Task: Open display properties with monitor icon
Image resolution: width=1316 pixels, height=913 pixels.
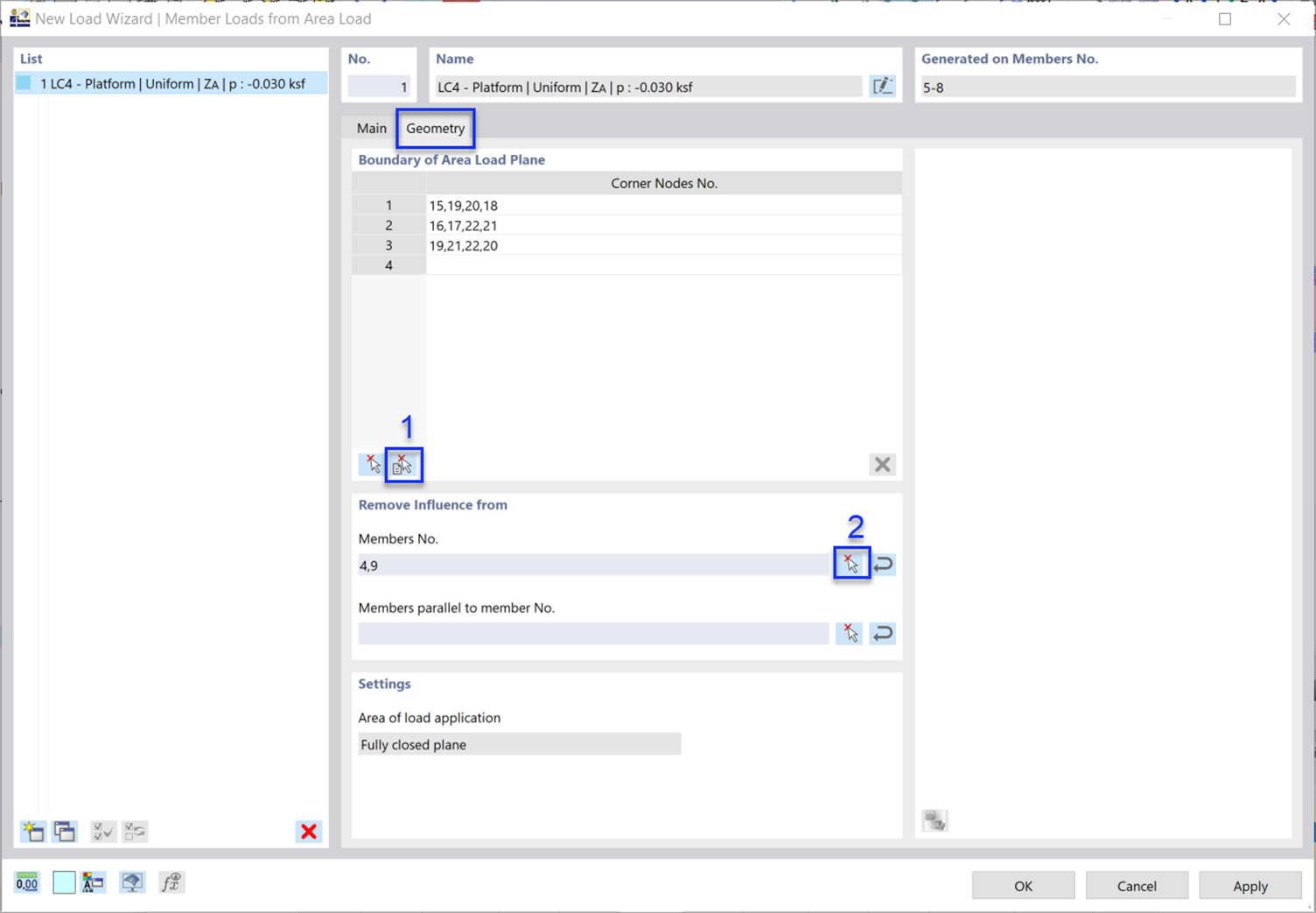Action: pyautogui.click(x=131, y=882)
